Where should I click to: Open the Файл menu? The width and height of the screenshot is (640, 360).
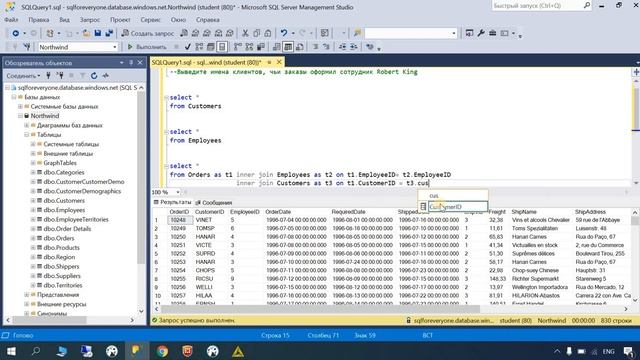(x=11, y=20)
